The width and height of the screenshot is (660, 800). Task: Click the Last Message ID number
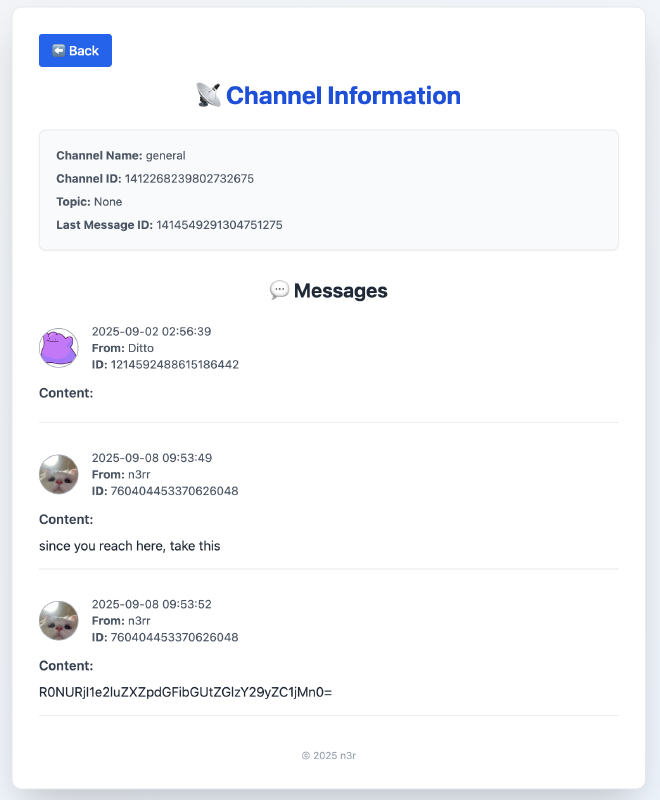point(219,225)
